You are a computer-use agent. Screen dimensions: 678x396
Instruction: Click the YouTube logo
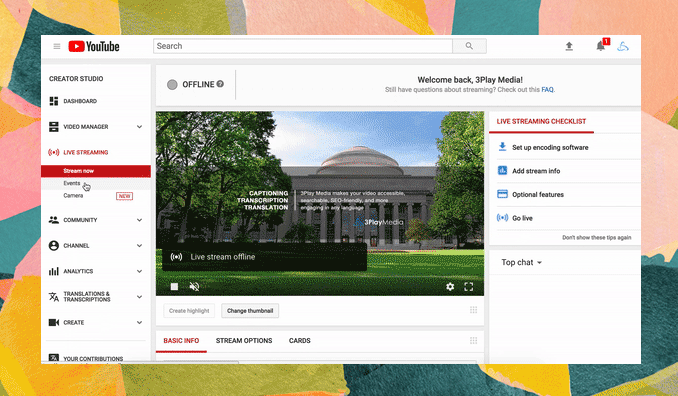94,46
